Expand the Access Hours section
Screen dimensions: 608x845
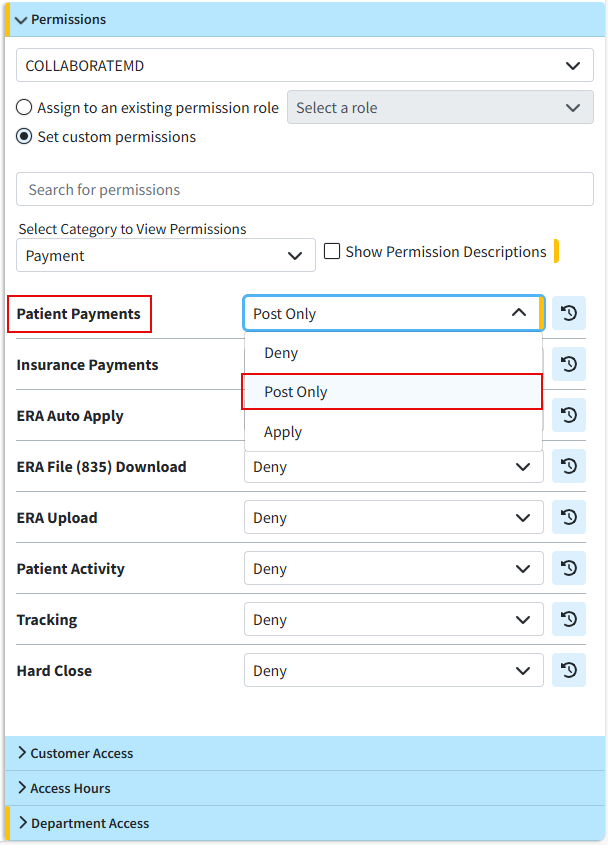[x=70, y=789]
